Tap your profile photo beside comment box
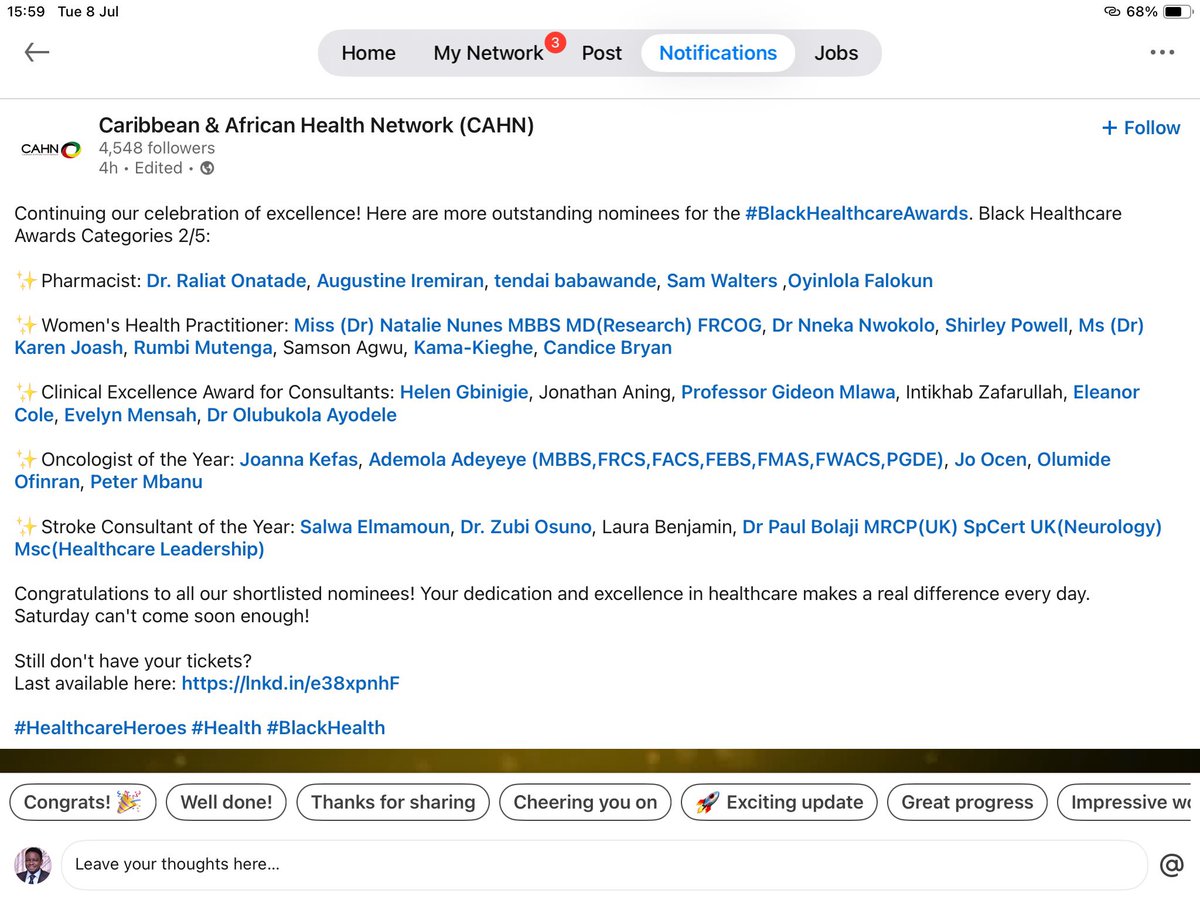The image size is (1200, 900). point(32,865)
